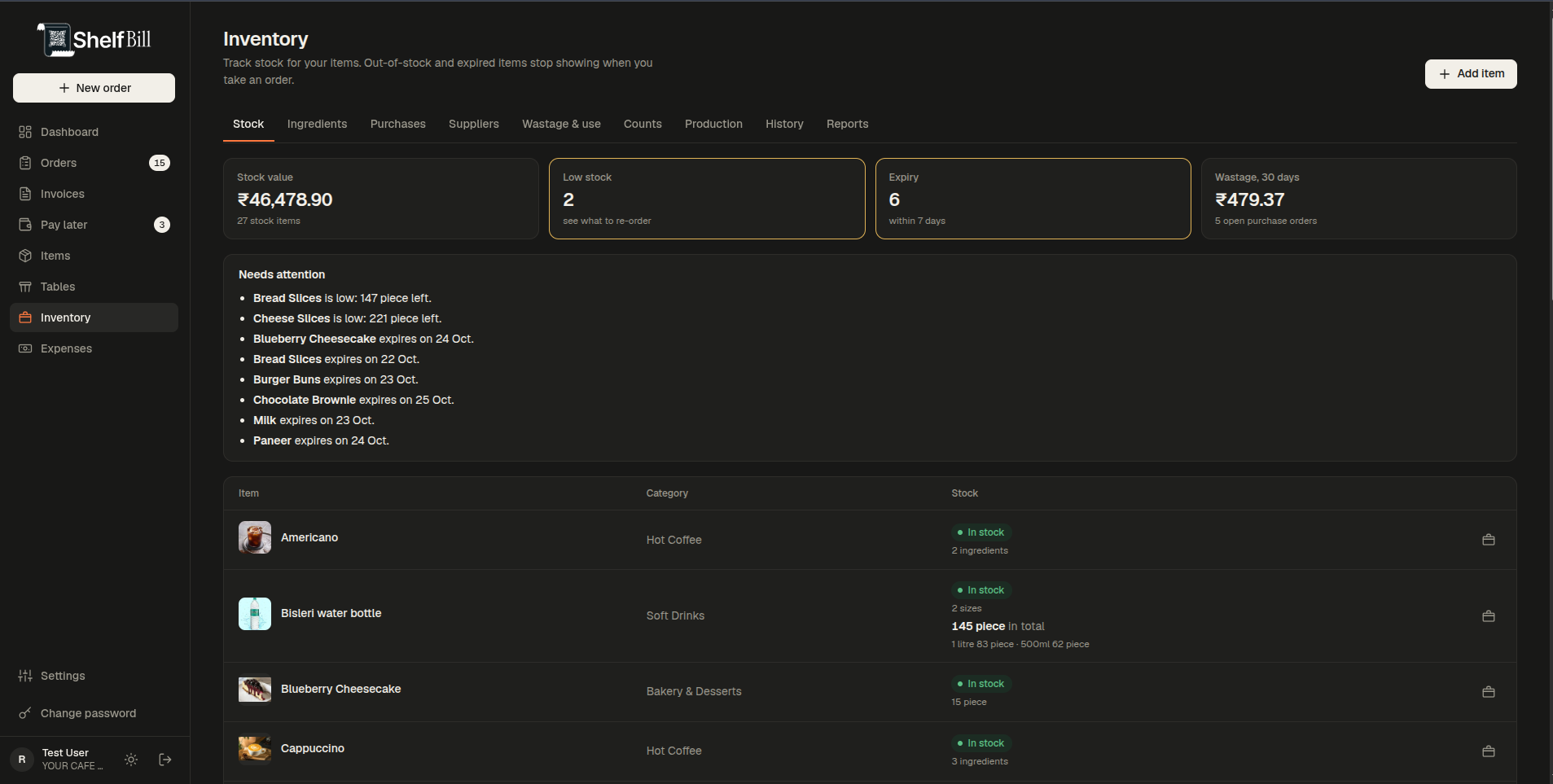Click the Blueberry Cheesecake row box icon

click(x=1489, y=692)
